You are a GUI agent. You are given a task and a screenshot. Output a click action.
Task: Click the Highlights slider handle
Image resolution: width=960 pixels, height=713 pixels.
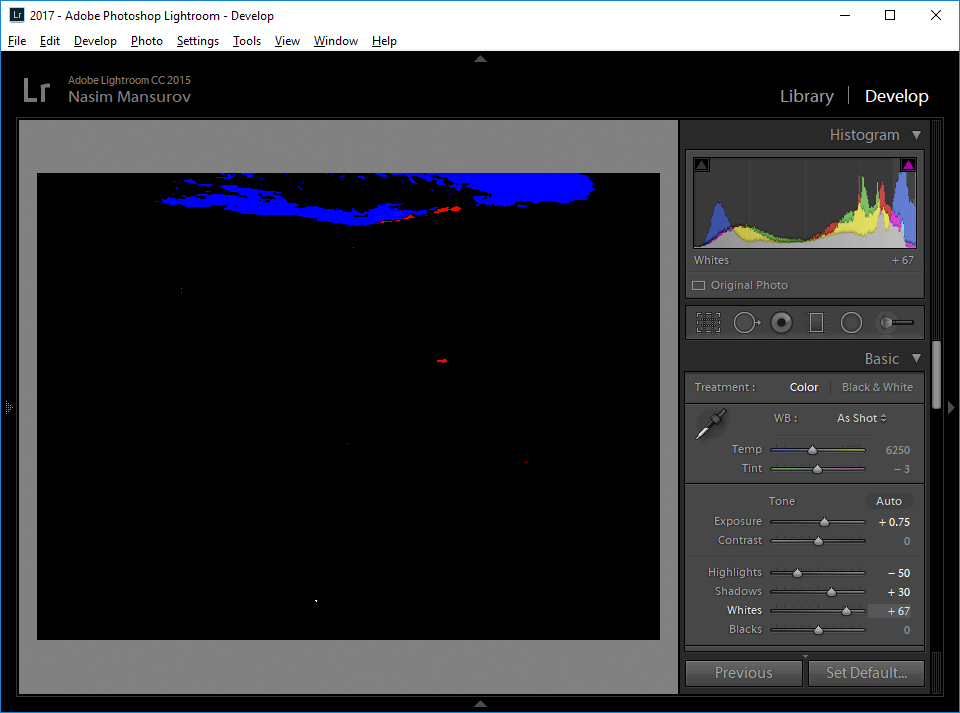(x=797, y=573)
